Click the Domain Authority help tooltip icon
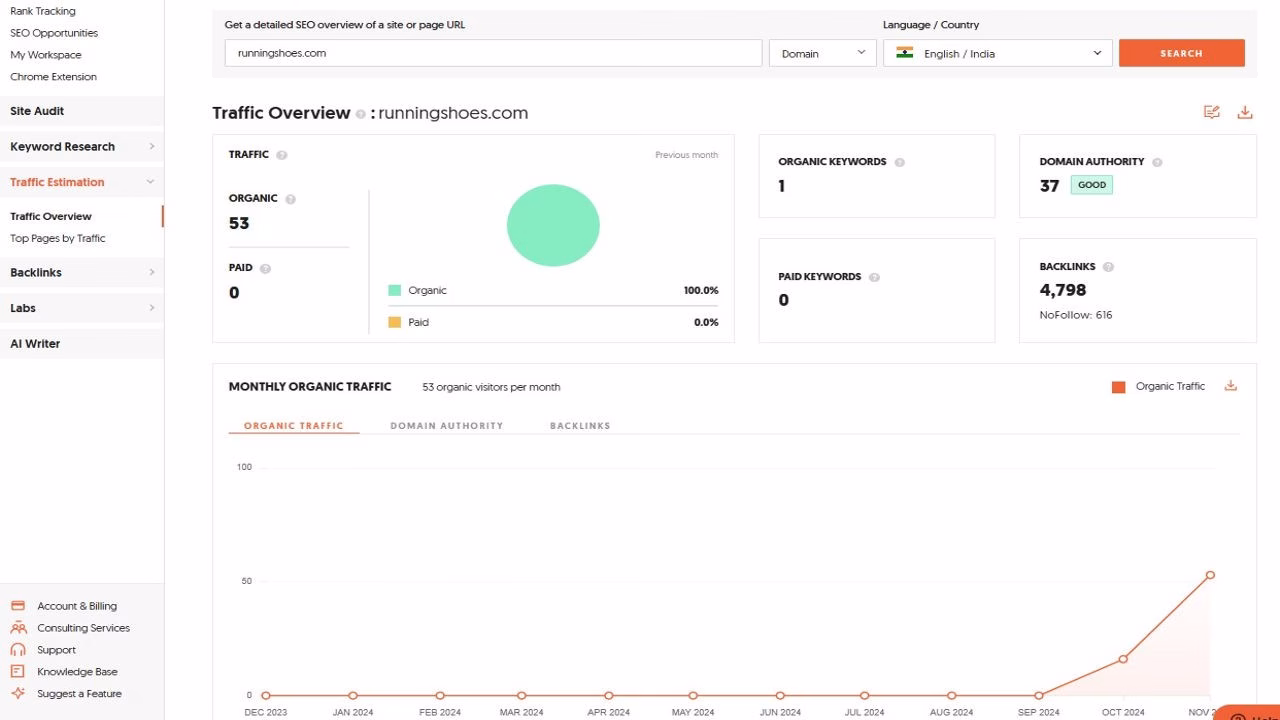This screenshot has width=1280, height=720. click(x=1157, y=161)
